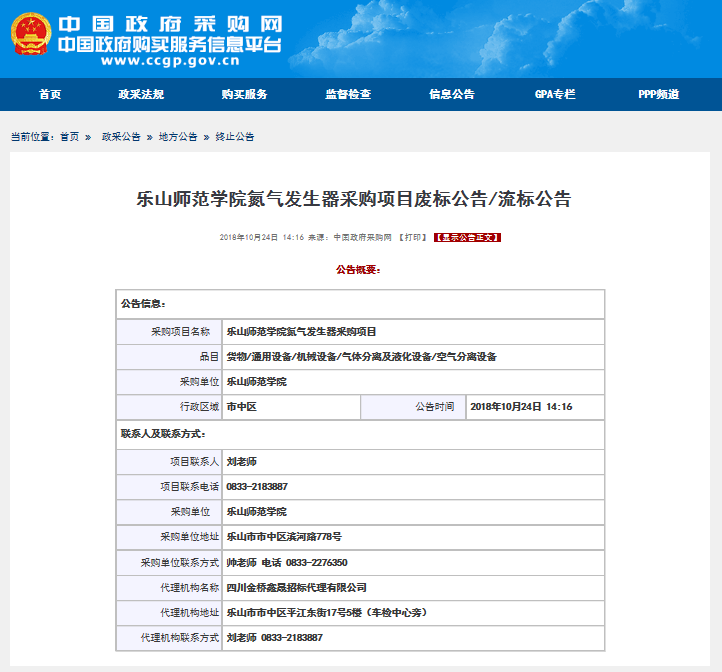Open the 信息公告 navigation item

pyautogui.click(x=451, y=95)
